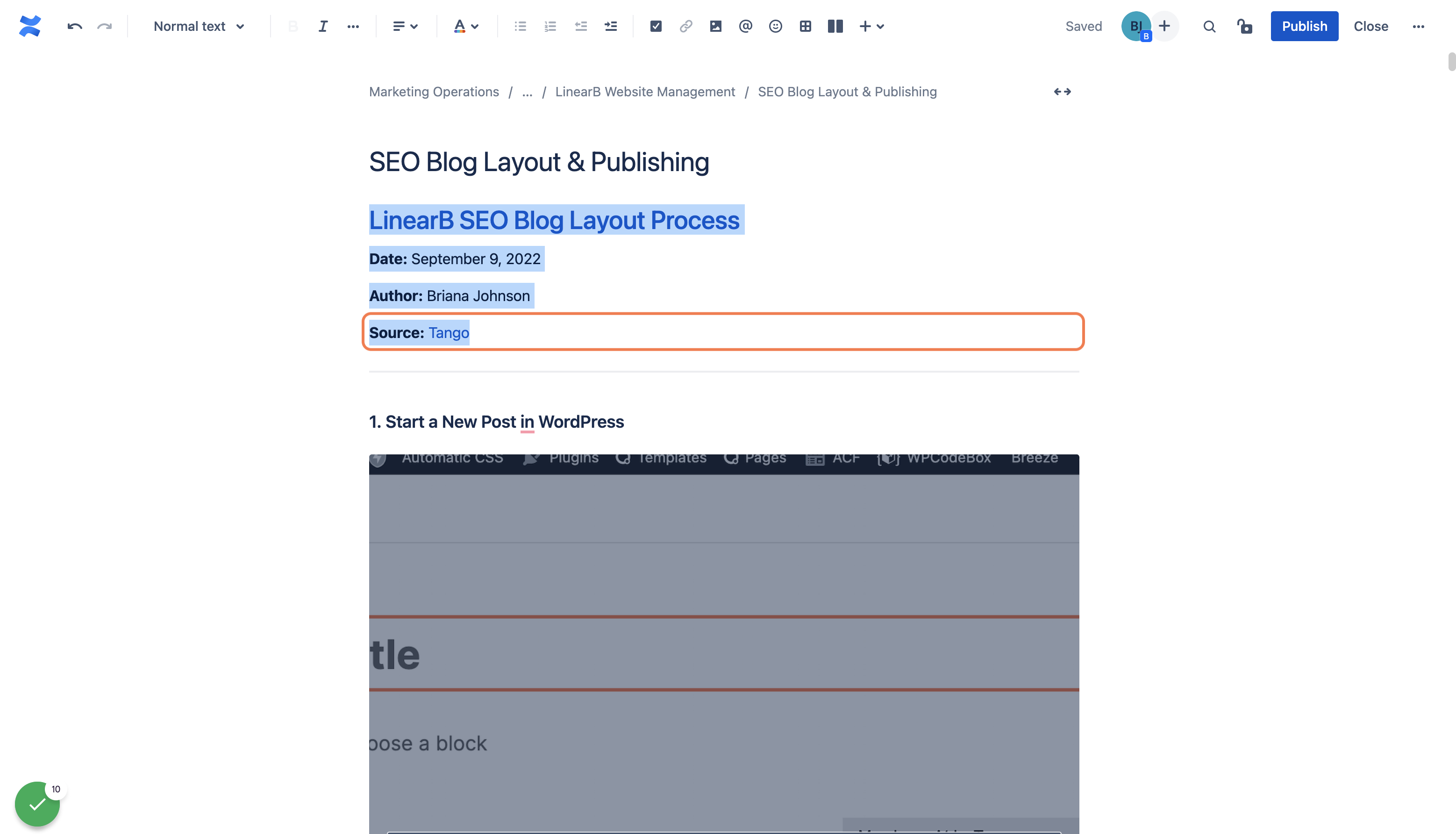Click the Tango source link
This screenshot has height=834, width=1456.
point(449,333)
